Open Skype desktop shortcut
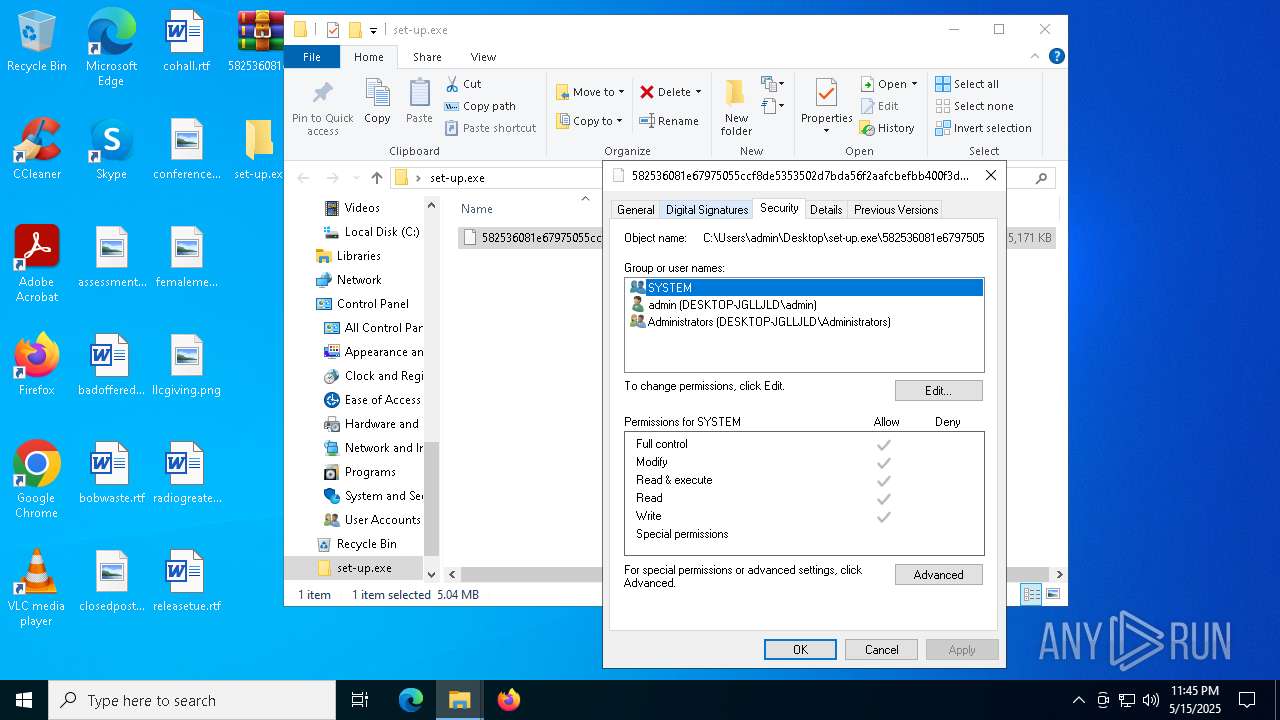 (x=111, y=150)
